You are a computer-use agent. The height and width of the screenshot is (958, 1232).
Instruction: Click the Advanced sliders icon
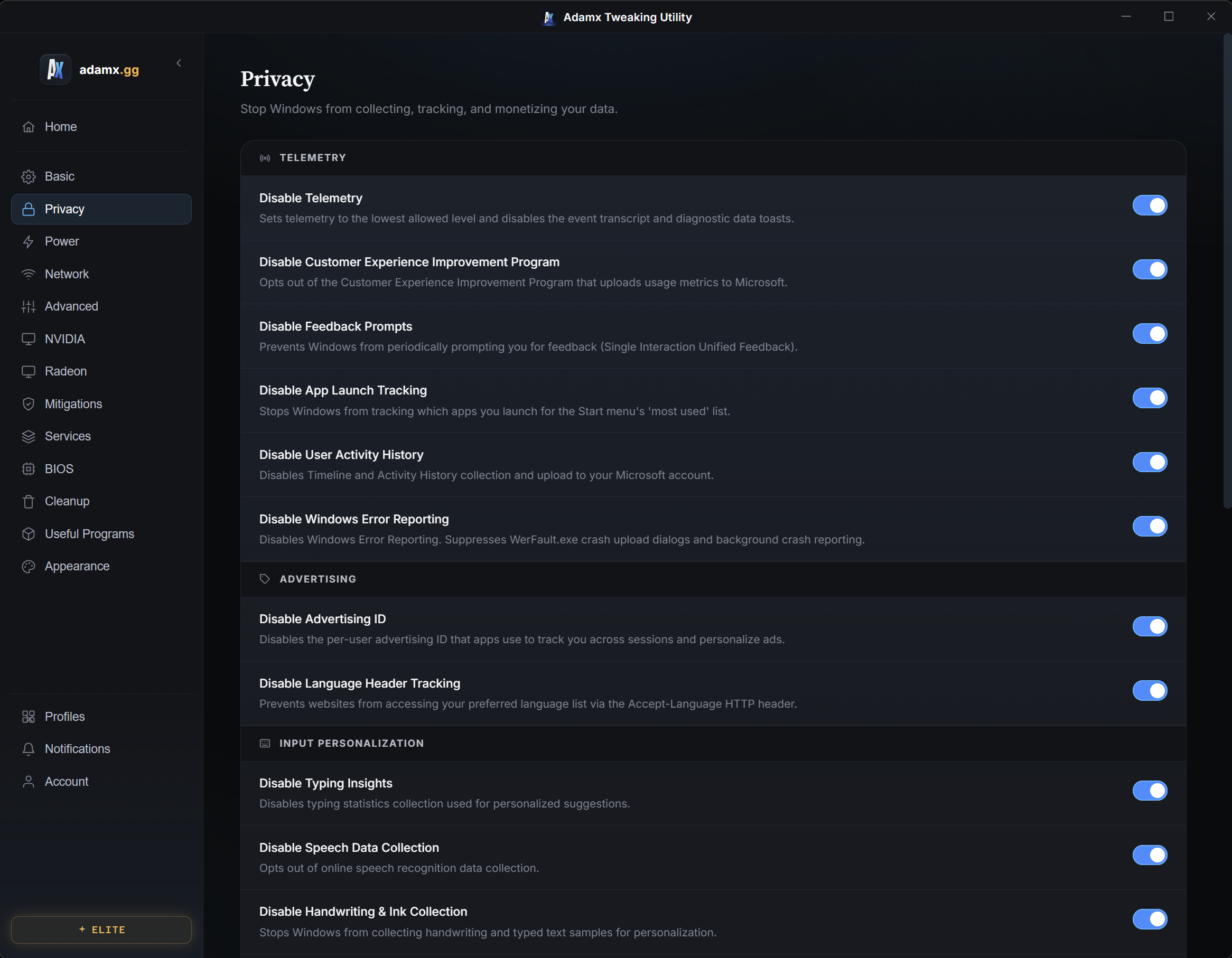(28, 306)
